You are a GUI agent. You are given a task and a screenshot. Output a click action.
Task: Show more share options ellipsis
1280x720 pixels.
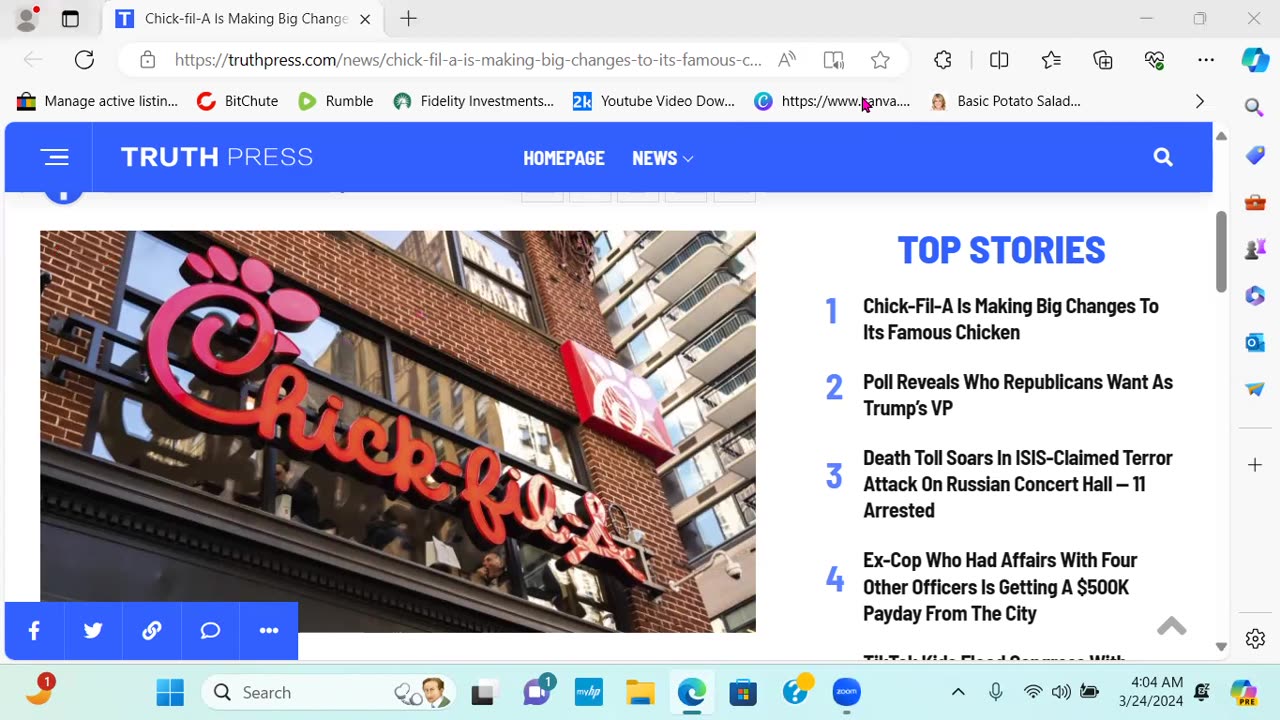pyautogui.click(x=269, y=631)
